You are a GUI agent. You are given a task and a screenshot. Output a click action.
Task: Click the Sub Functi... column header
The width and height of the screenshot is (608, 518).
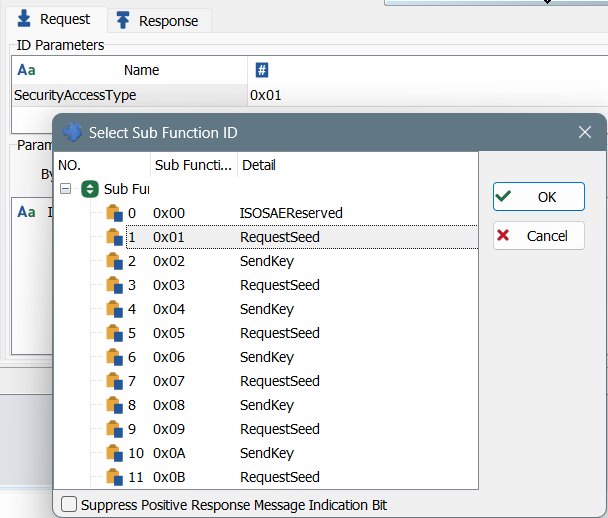[193, 165]
